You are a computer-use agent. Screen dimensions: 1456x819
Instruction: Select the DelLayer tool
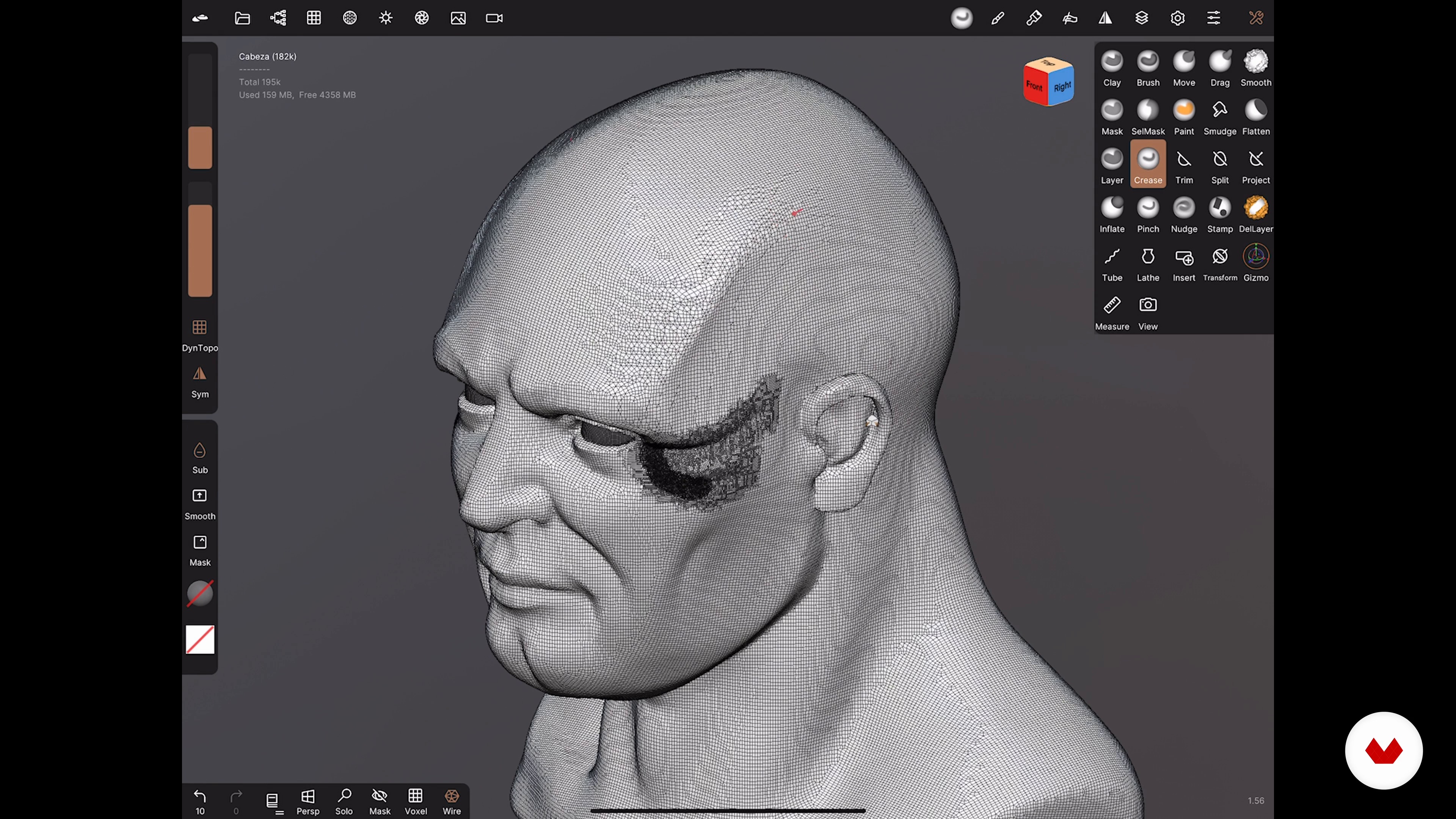coord(1256,215)
